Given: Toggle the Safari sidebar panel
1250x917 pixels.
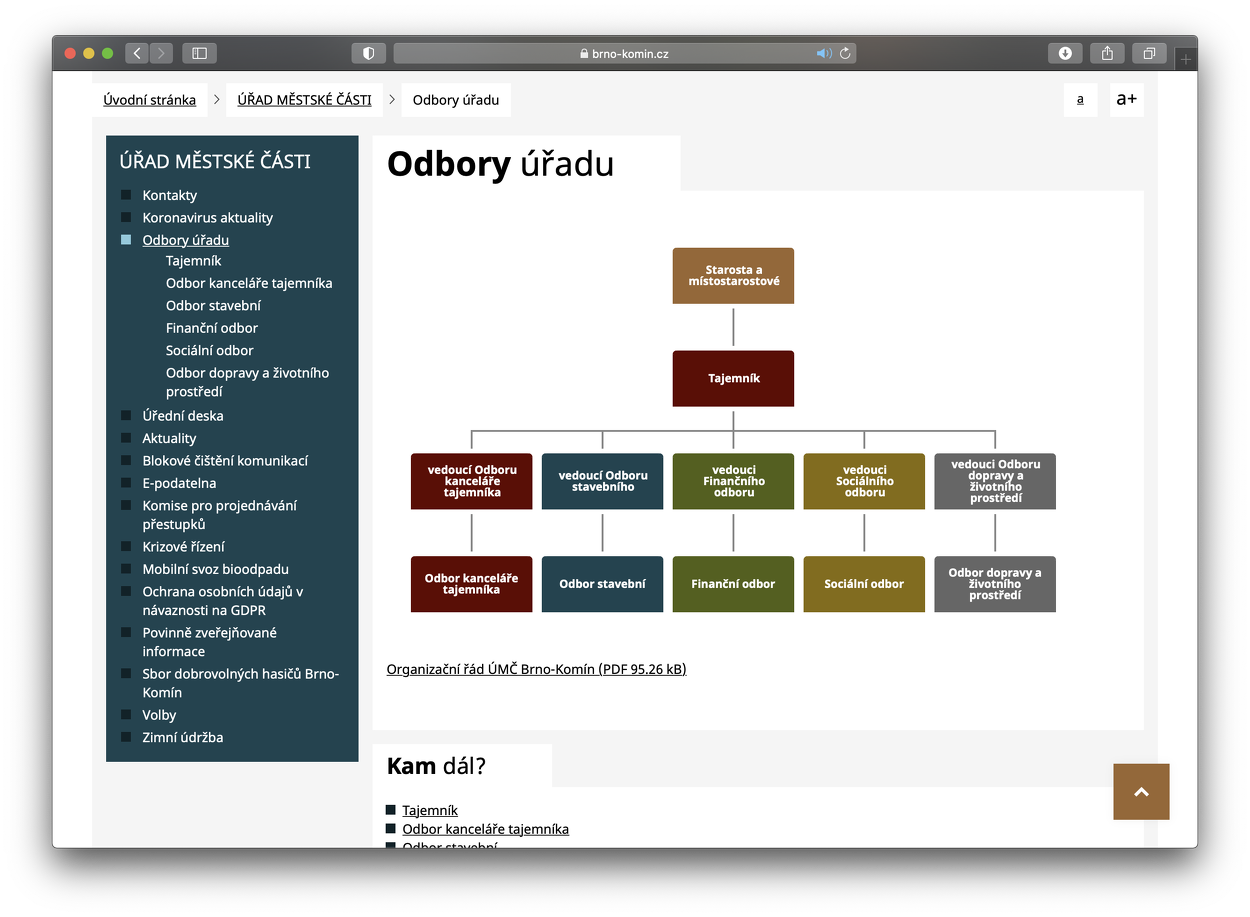Looking at the screenshot, I should (199, 53).
